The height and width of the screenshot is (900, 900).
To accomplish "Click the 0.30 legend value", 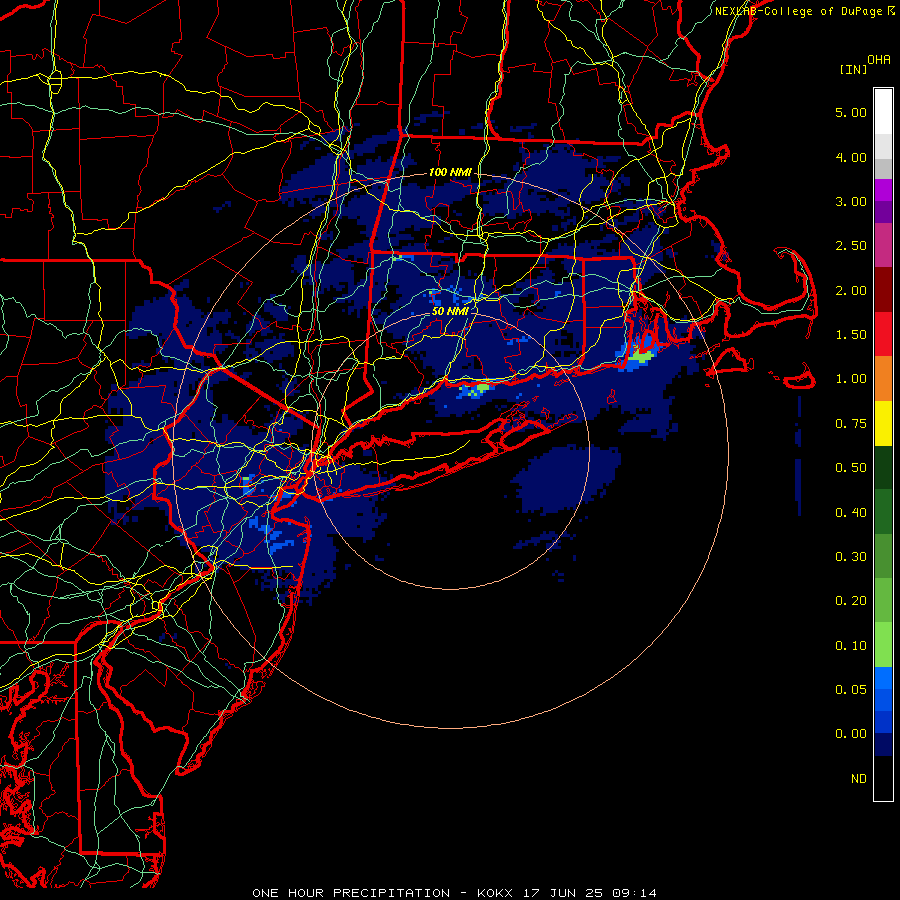I will pyautogui.click(x=851, y=557).
